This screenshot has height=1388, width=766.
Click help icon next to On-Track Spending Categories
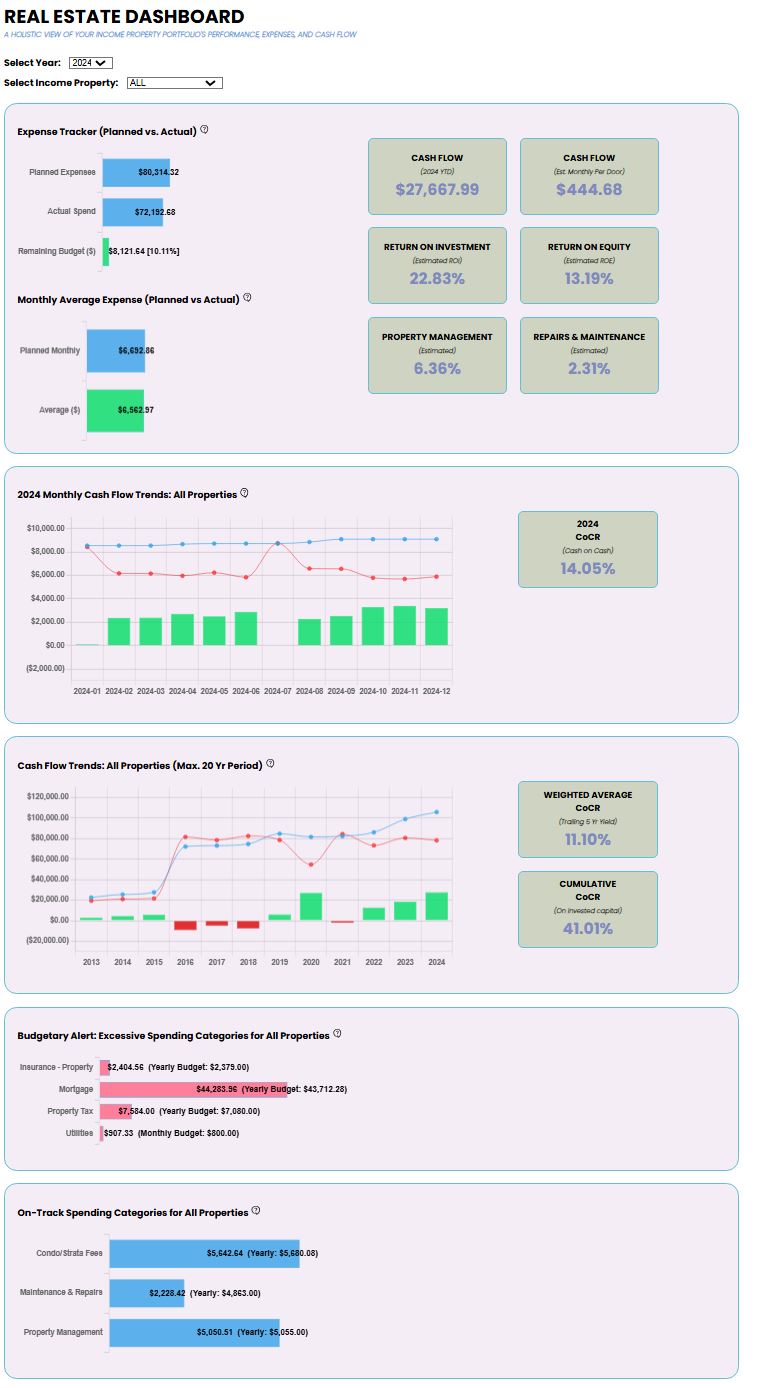tap(256, 1211)
